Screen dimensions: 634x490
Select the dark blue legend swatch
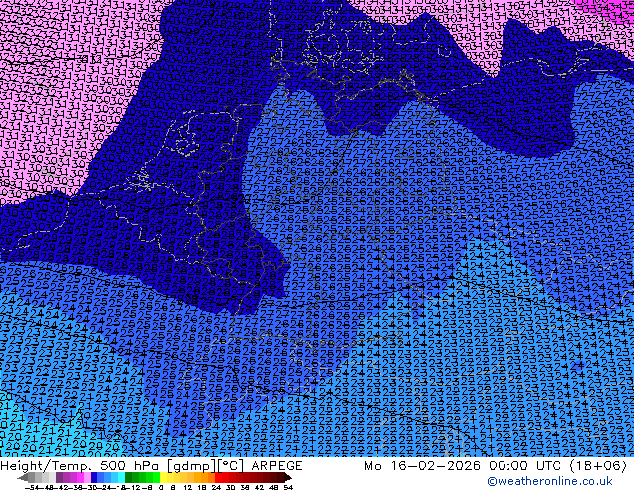[x=94, y=477]
